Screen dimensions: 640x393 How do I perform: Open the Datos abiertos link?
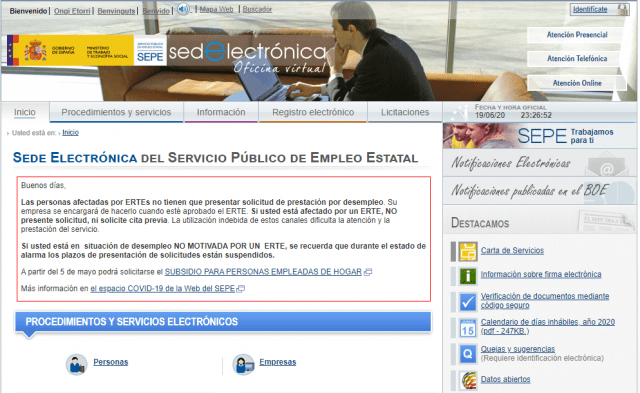pos(505,380)
